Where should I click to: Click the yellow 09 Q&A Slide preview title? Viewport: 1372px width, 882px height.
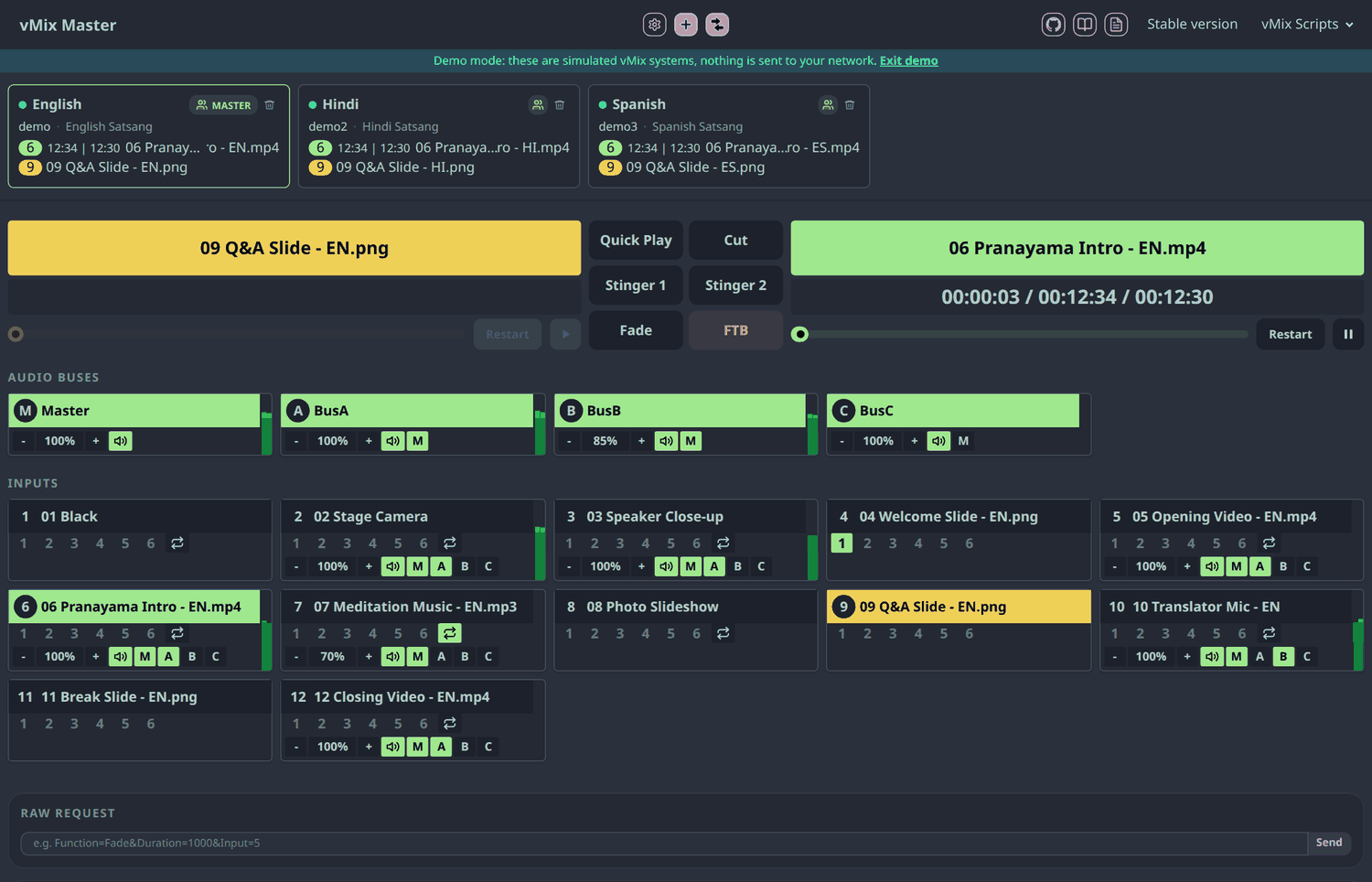(295, 248)
